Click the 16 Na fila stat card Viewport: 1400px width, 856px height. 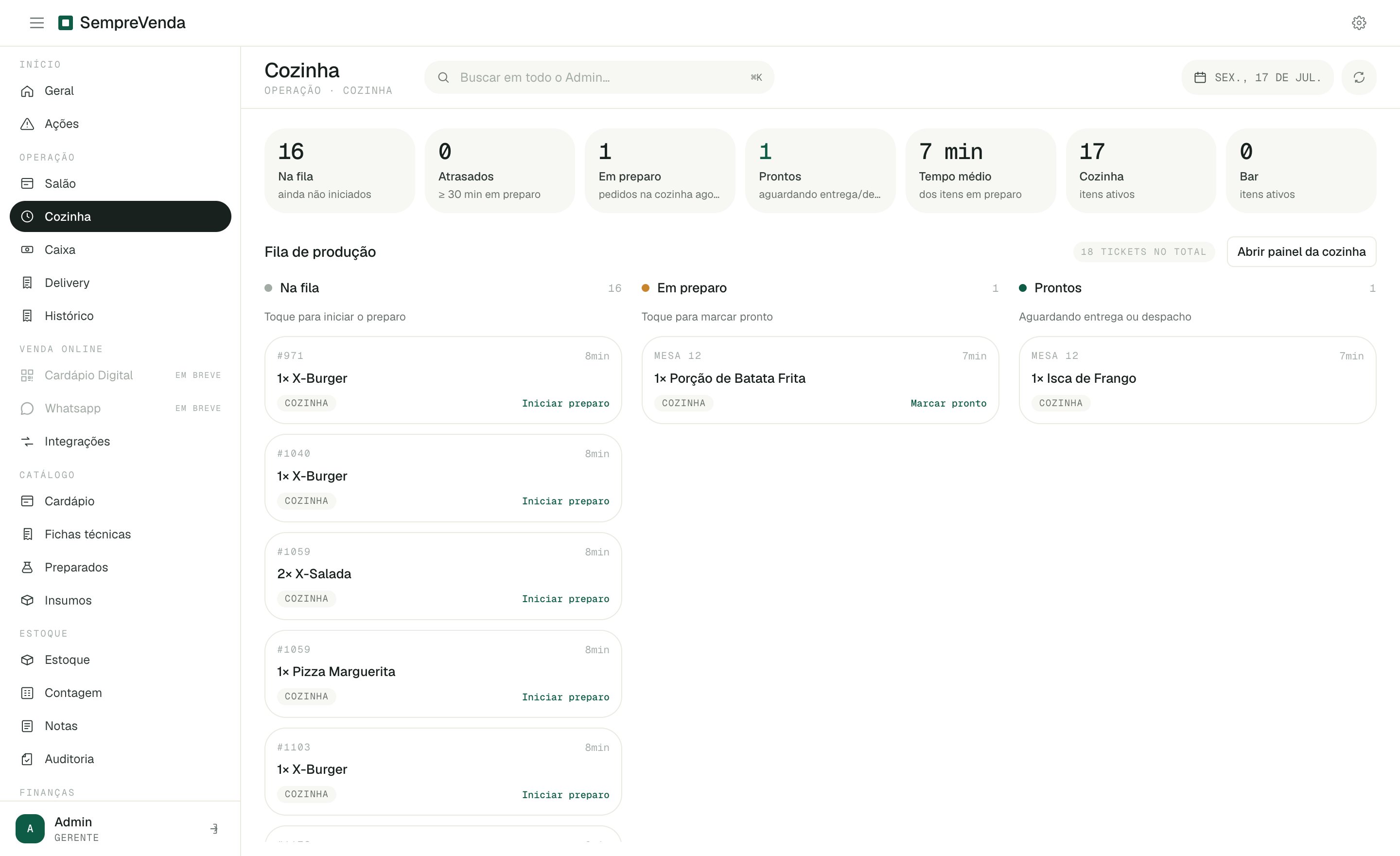pos(339,171)
